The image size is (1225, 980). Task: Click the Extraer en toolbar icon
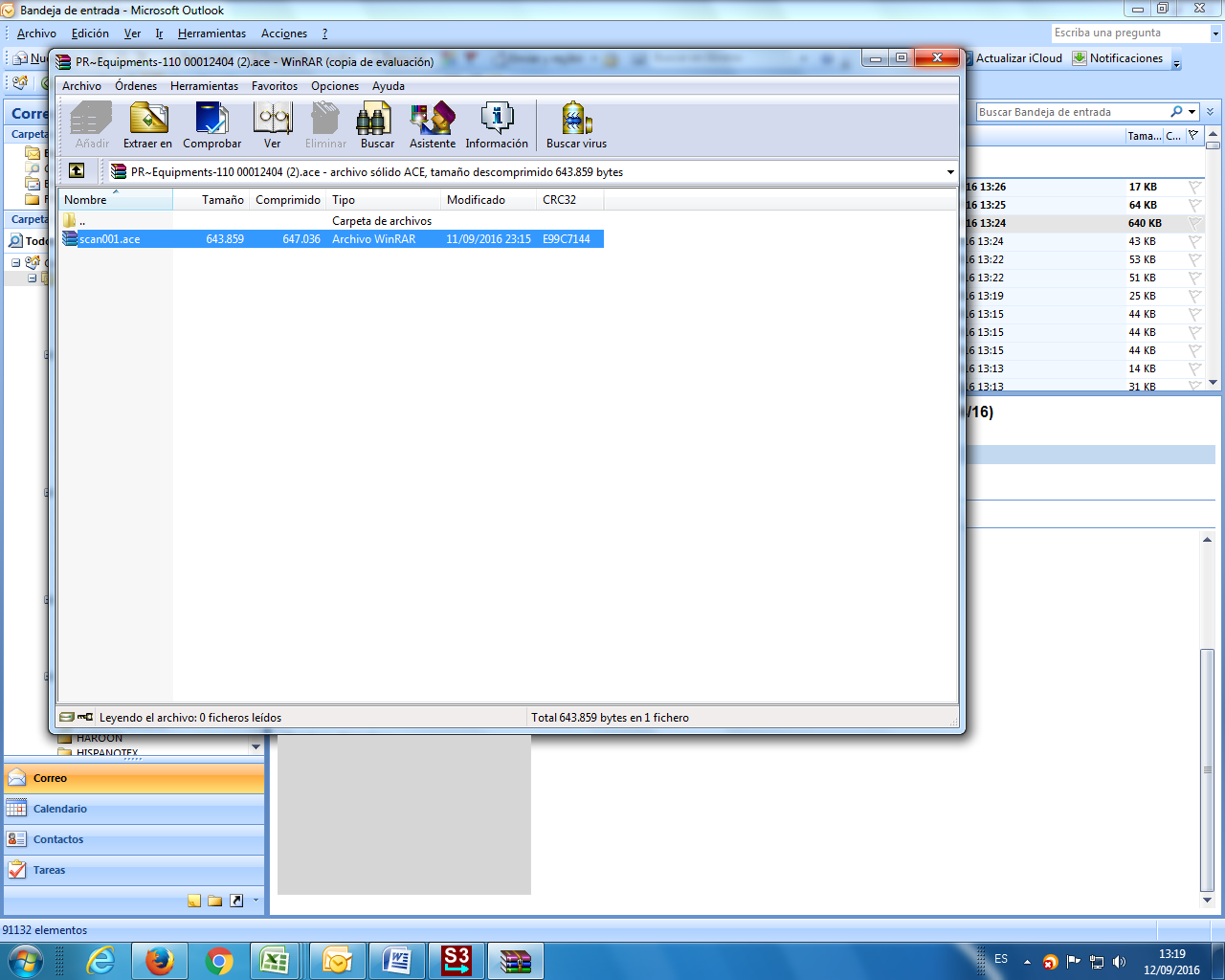(x=148, y=125)
